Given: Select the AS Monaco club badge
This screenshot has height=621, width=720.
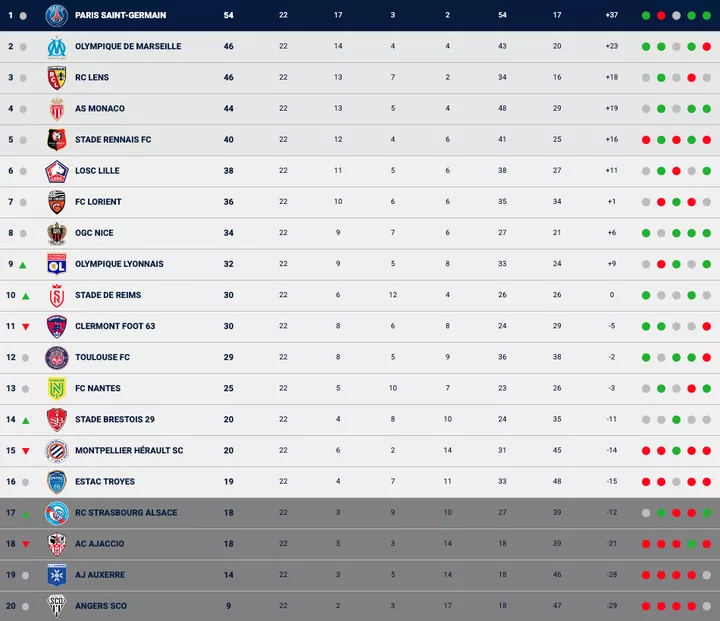Looking at the screenshot, I should pos(56,108).
